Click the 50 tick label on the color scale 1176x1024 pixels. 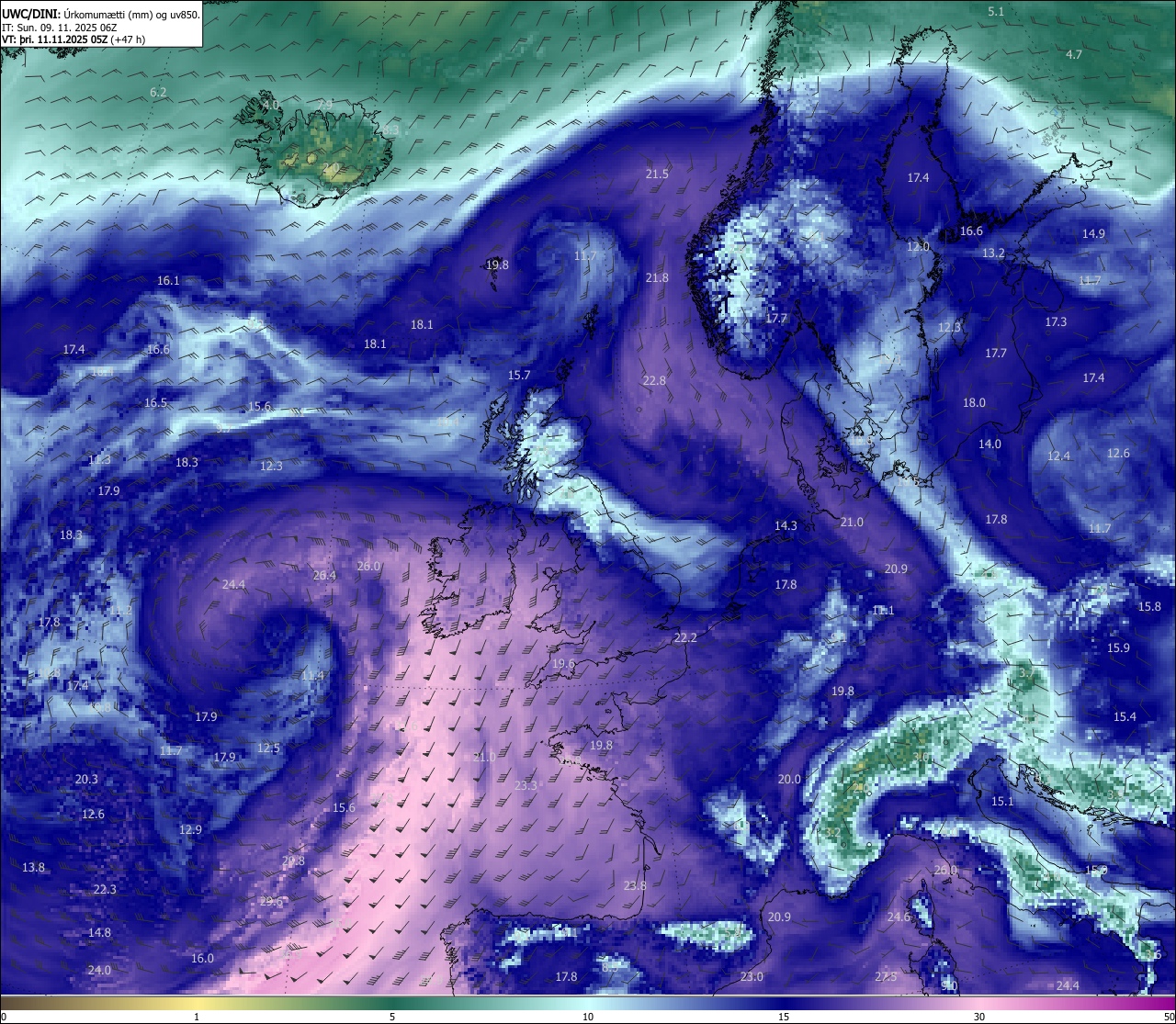point(1169,1017)
